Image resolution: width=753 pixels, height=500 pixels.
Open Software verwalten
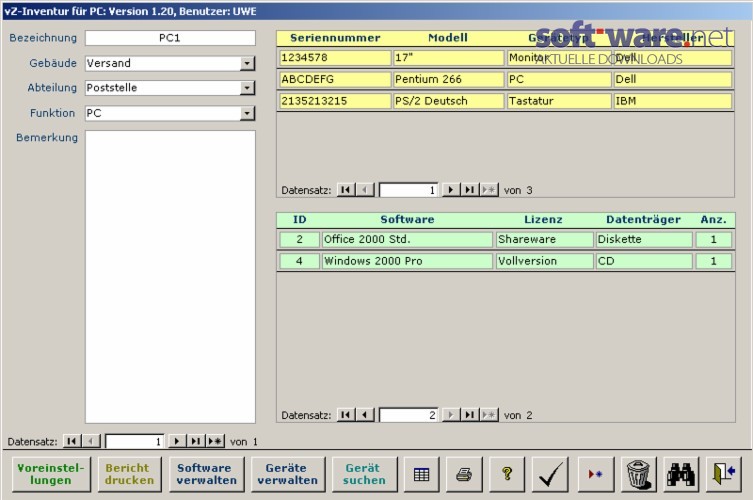[206, 475]
